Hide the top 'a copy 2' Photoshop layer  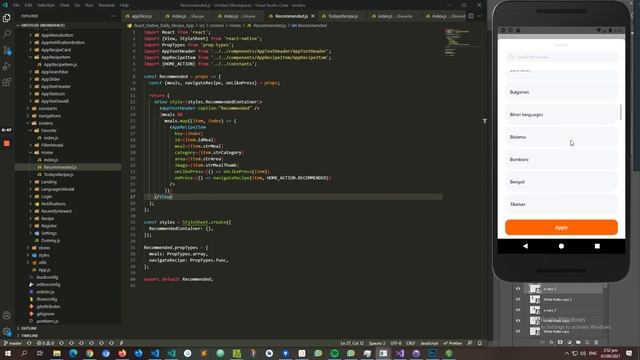(x=518, y=289)
